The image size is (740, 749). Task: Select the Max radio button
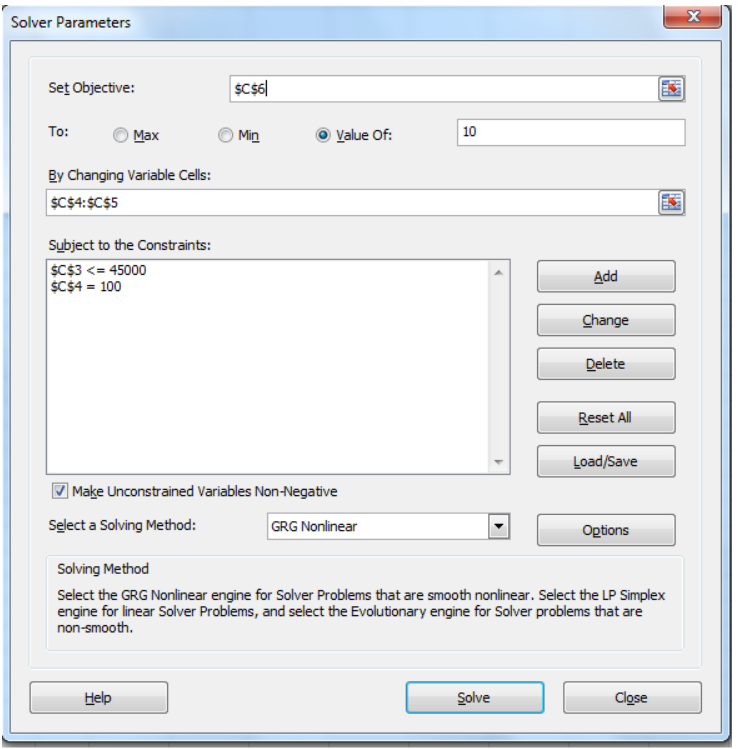coord(120,135)
